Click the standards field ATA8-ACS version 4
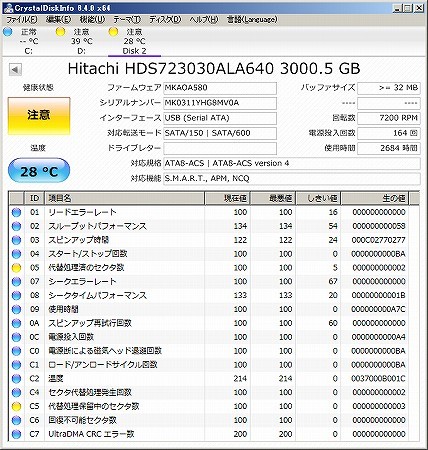Screen dimensions: 428x450 click(x=292, y=163)
